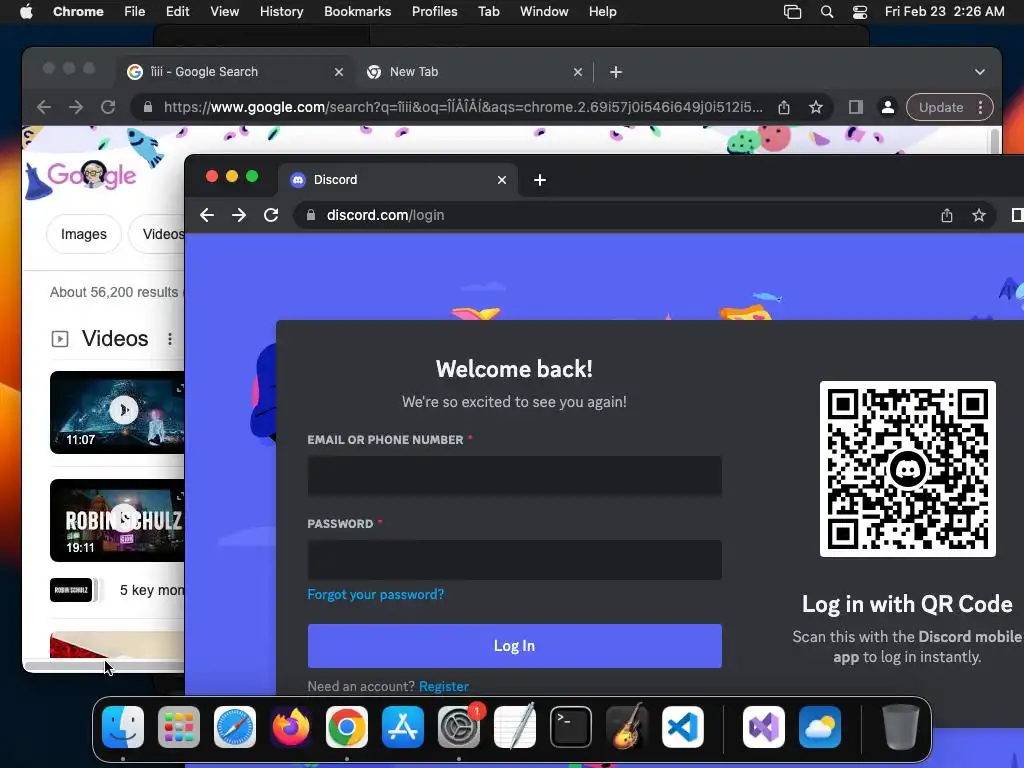The height and width of the screenshot is (768, 1024).
Task: Open the Apple menu
Action: coord(26,12)
